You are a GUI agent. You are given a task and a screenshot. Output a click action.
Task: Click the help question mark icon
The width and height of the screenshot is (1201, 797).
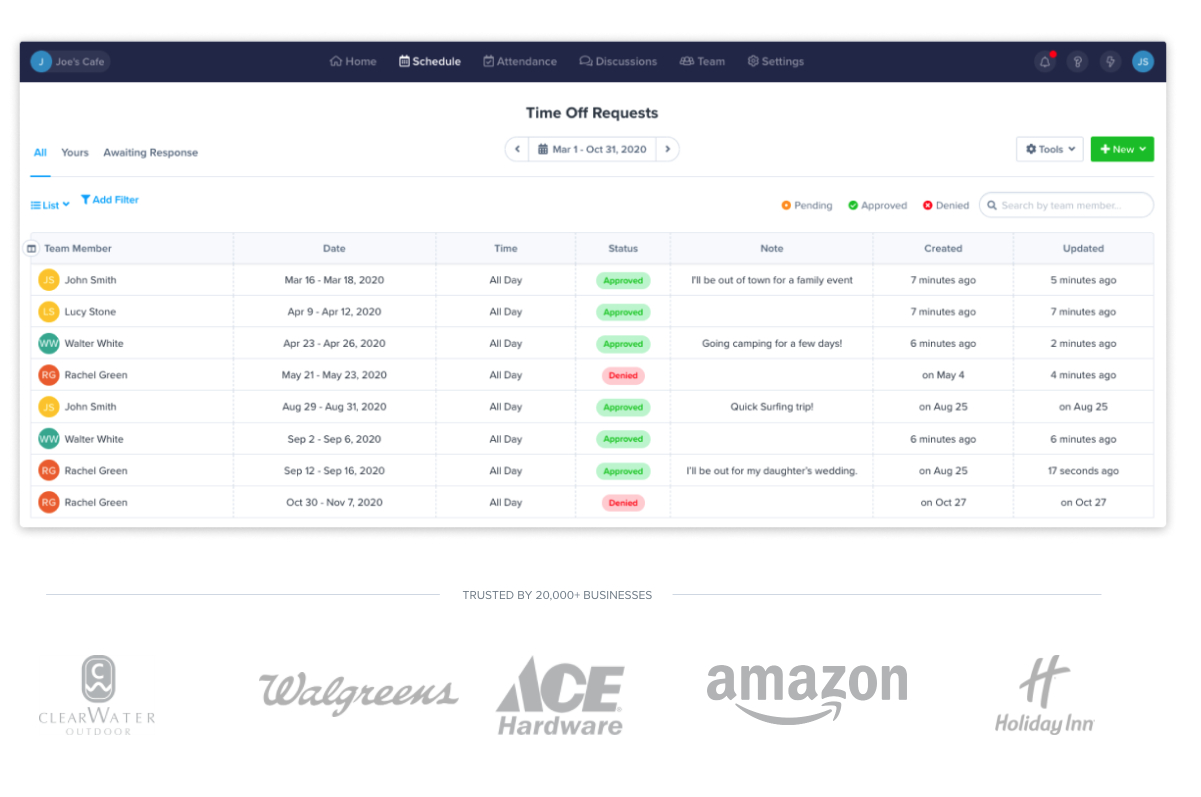point(1077,62)
